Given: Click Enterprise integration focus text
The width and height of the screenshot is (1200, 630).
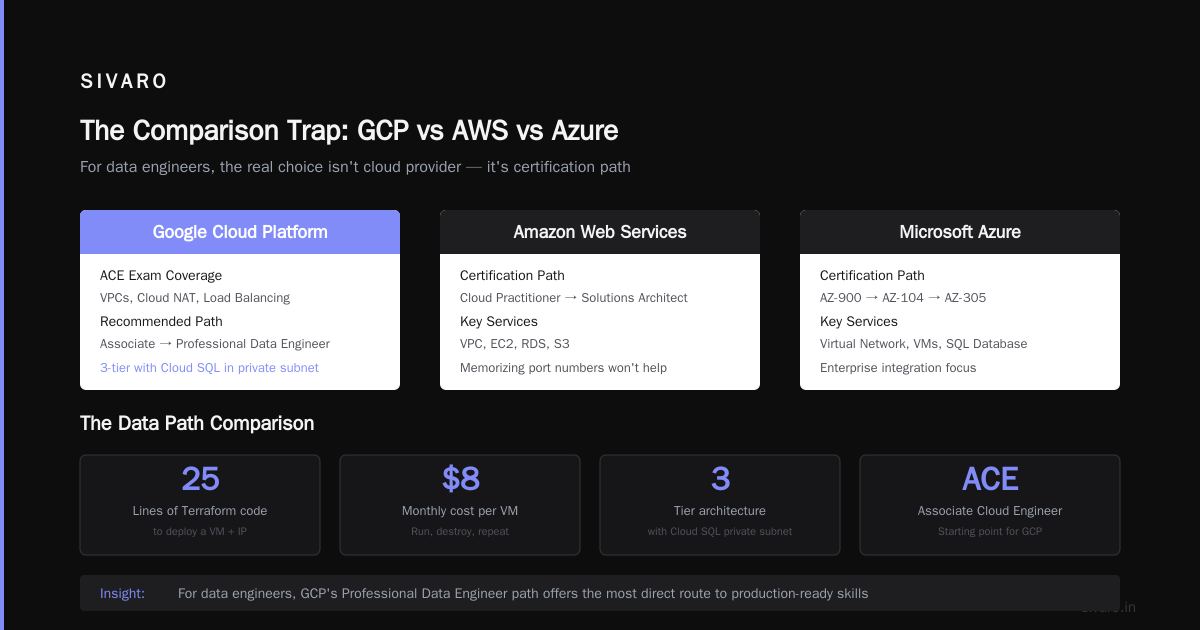Looking at the screenshot, I should 898,368.
